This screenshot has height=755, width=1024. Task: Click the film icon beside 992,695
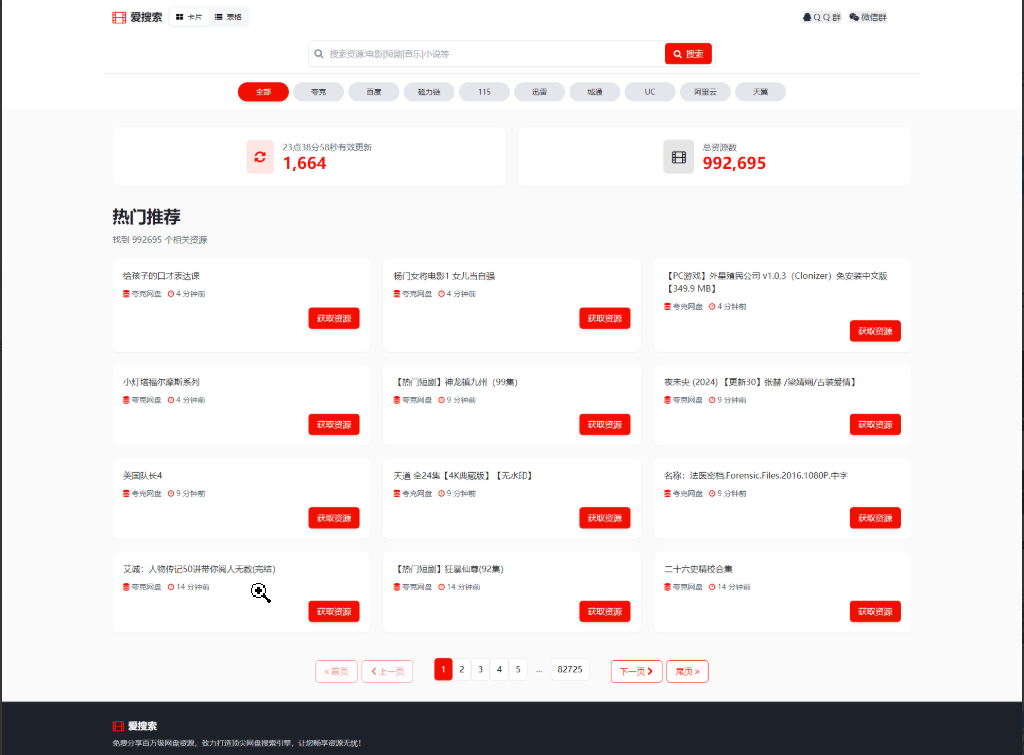679,157
